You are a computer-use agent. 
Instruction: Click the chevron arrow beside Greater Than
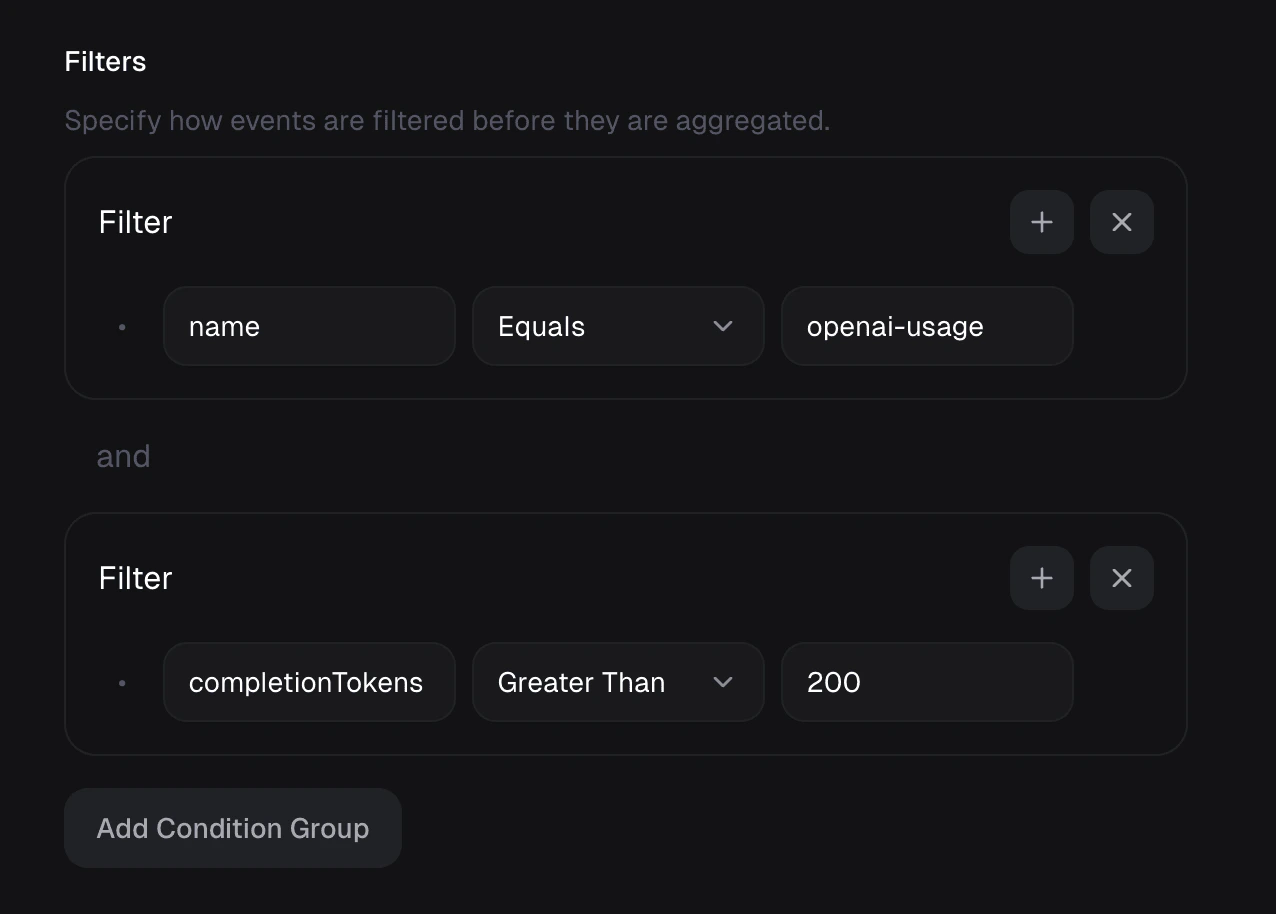pos(723,682)
